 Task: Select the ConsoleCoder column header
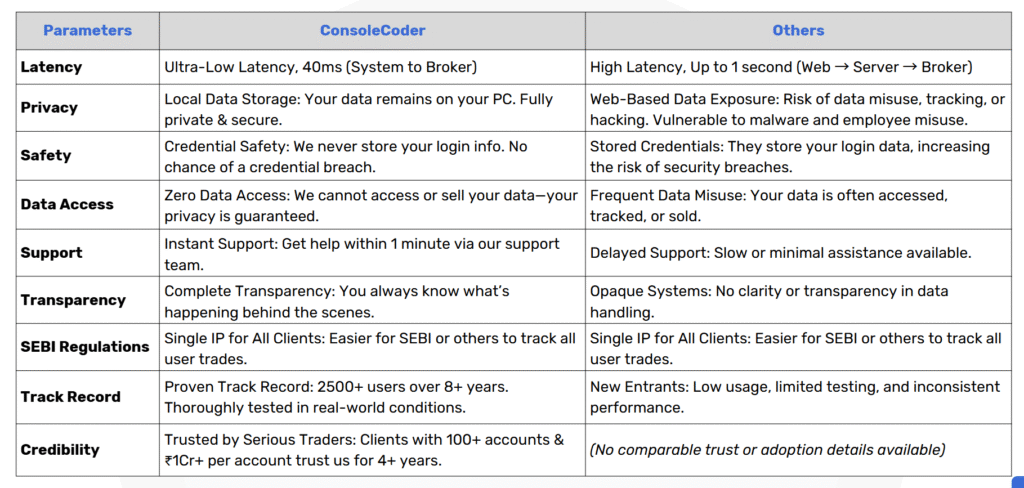[372, 30]
